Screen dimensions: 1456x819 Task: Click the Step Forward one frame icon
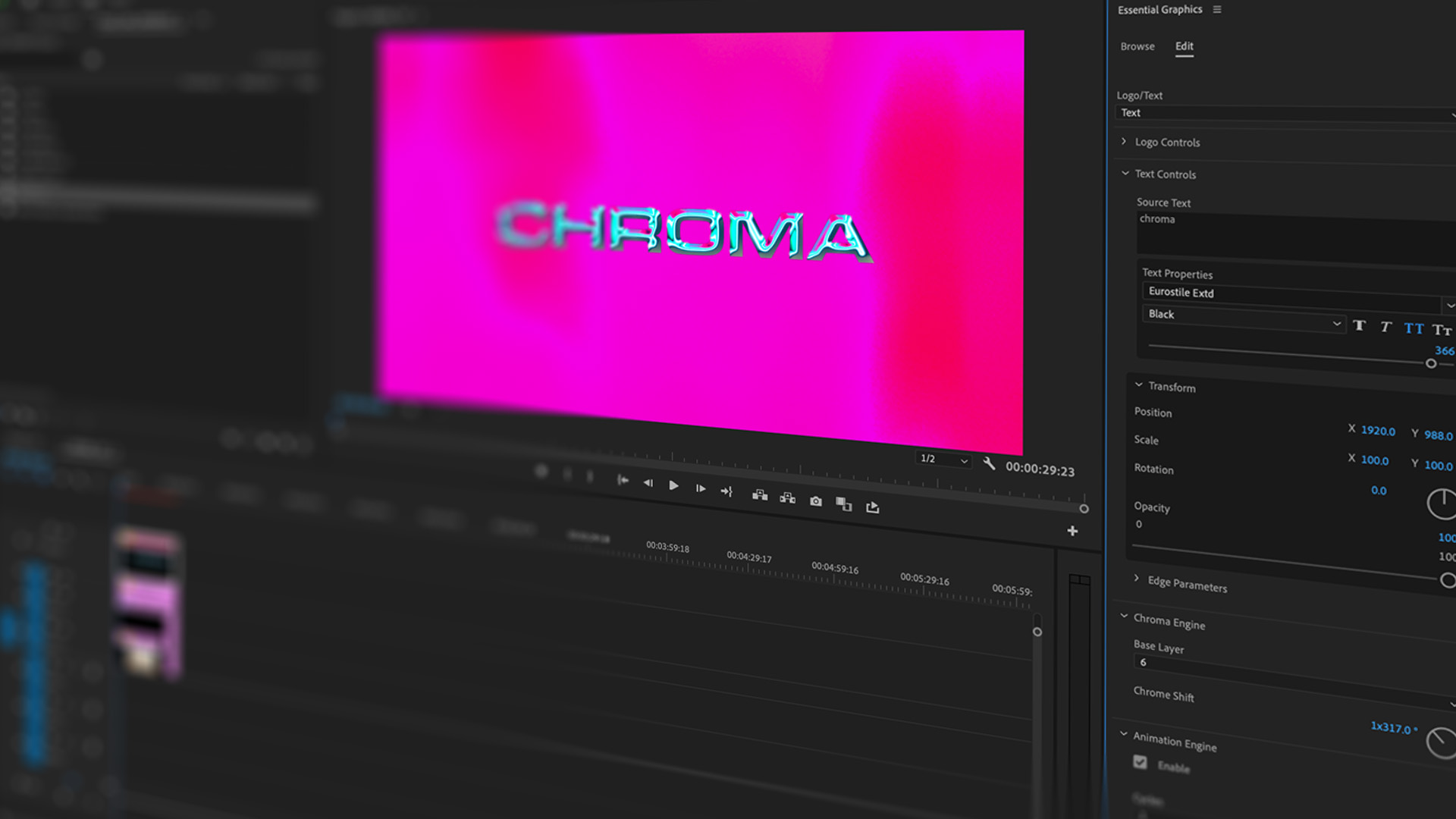(701, 488)
